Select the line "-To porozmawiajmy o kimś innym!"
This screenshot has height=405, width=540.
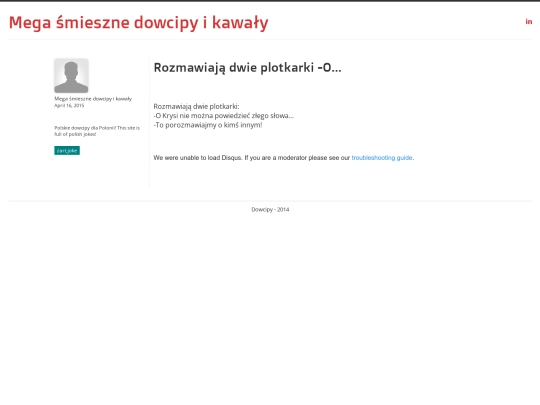click(x=208, y=125)
